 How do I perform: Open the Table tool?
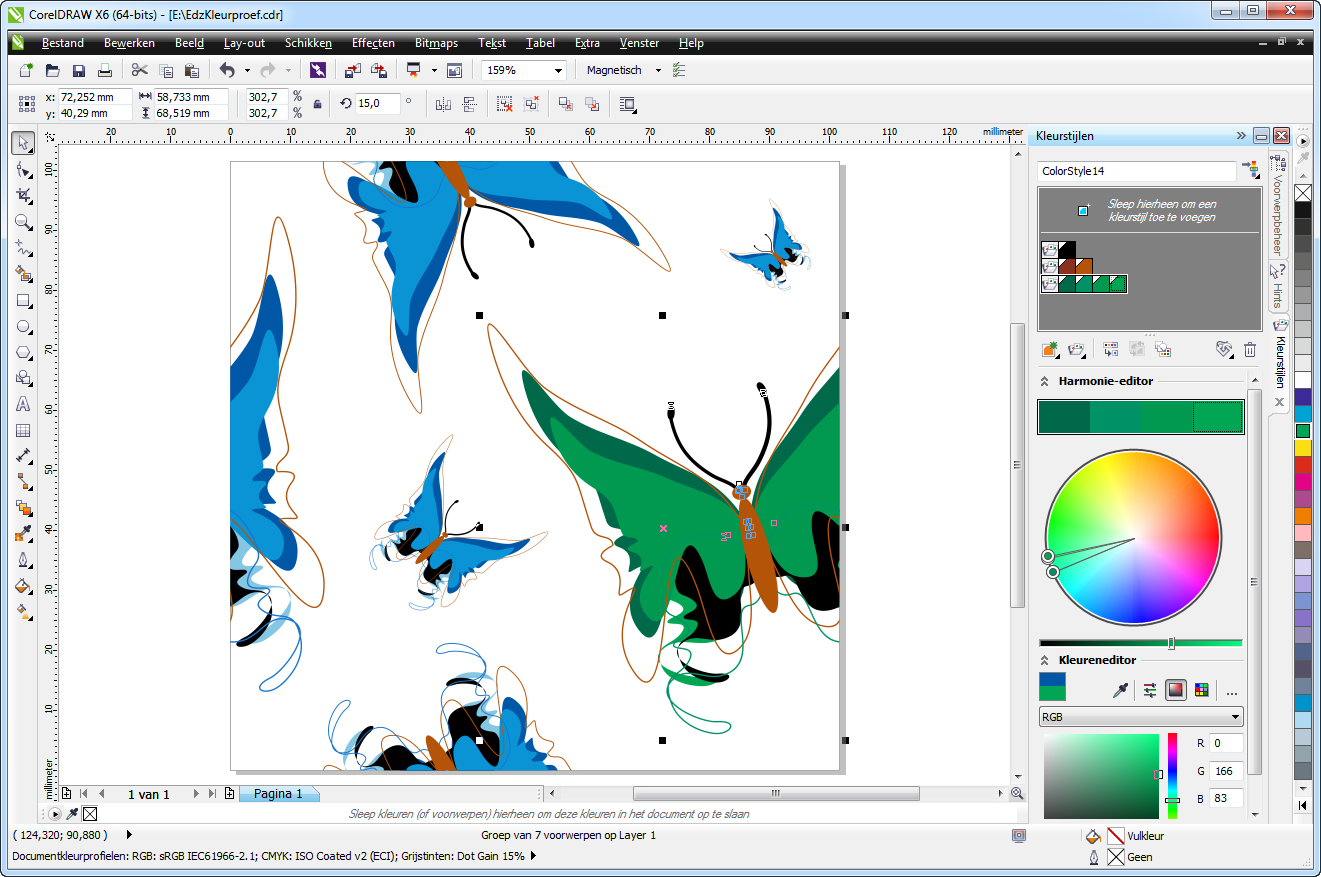pyautogui.click(x=23, y=430)
